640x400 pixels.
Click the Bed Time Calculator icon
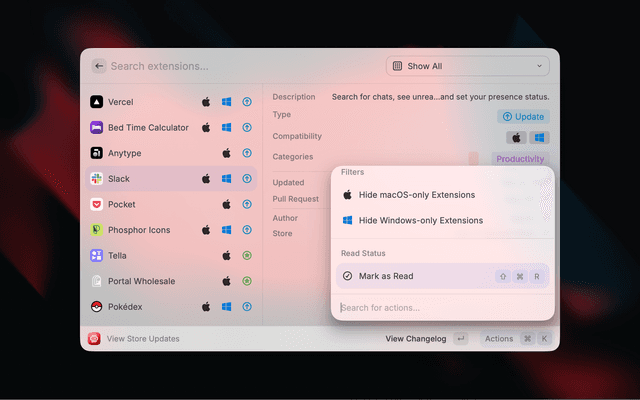pyautogui.click(x=96, y=128)
